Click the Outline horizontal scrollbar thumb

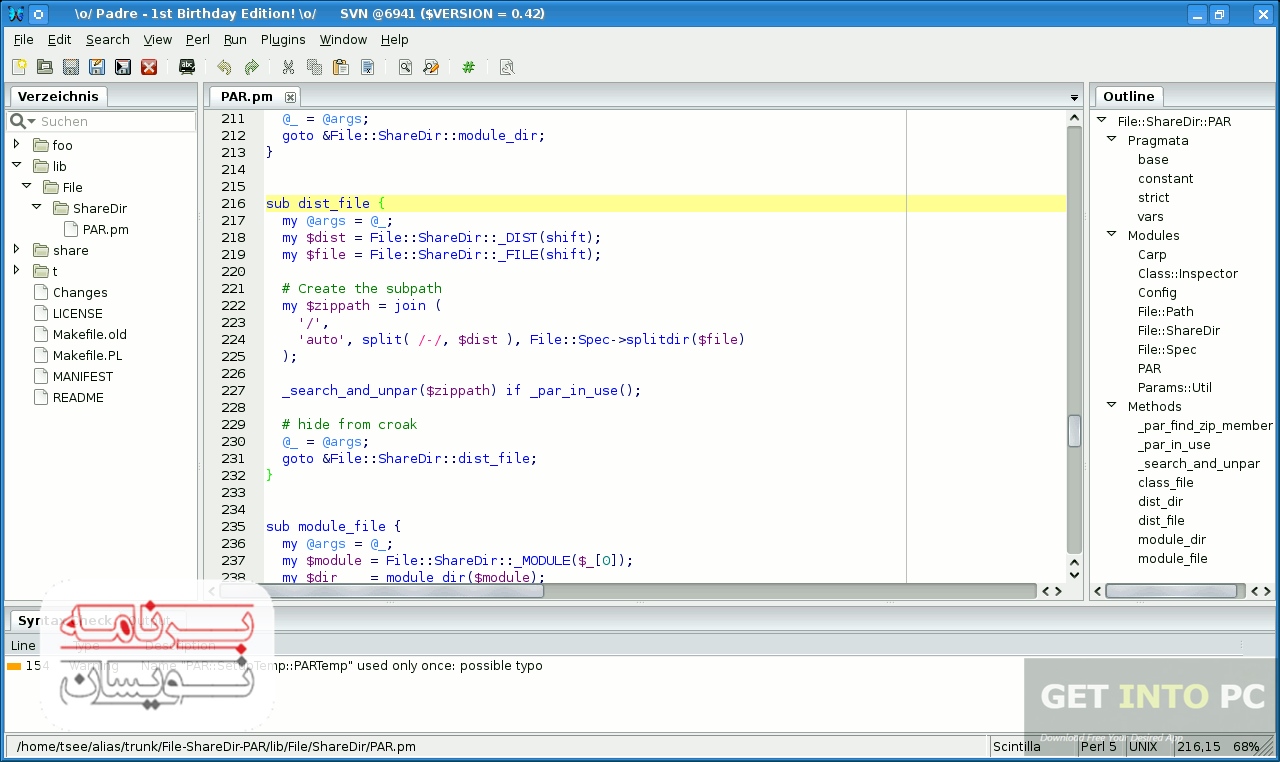1169,591
